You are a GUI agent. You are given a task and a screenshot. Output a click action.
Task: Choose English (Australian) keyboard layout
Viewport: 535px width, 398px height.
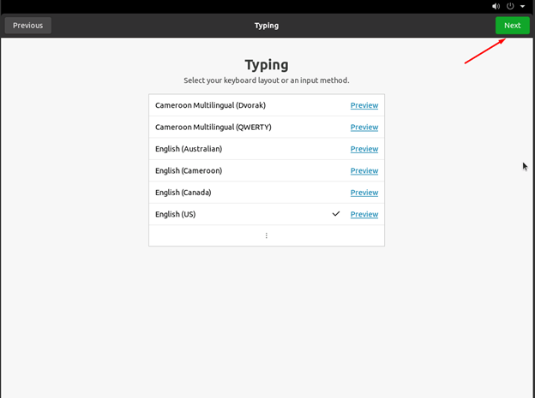[266, 149]
